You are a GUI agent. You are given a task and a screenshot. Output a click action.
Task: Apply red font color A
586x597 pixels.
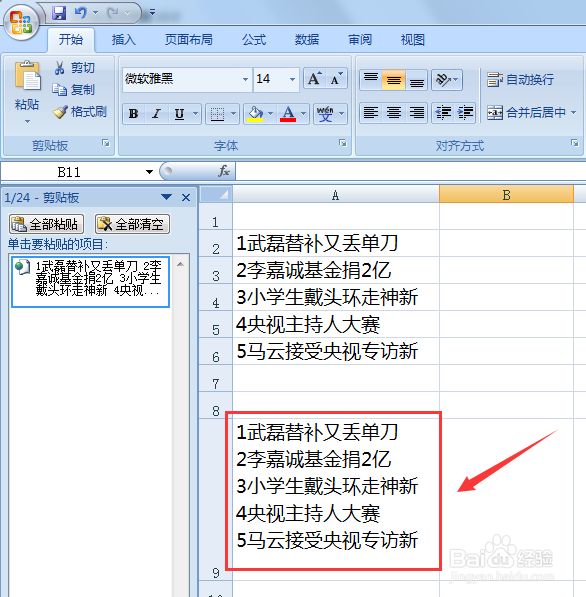288,113
